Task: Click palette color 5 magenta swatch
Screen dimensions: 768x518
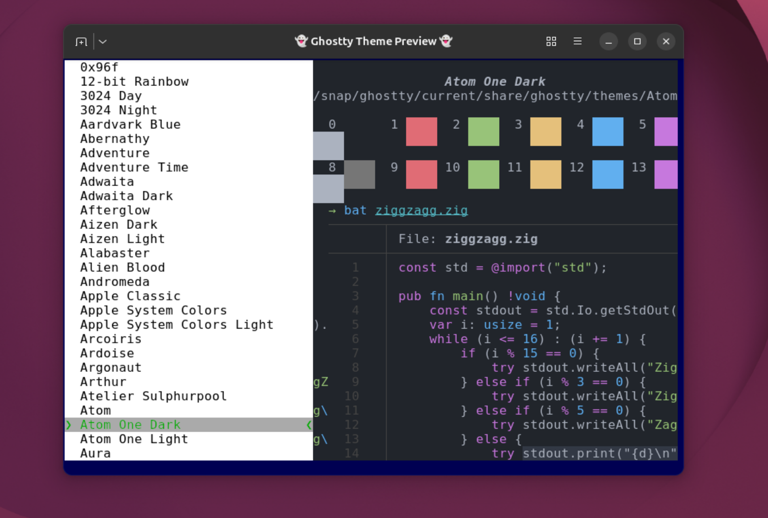Action: coord(666,131)
